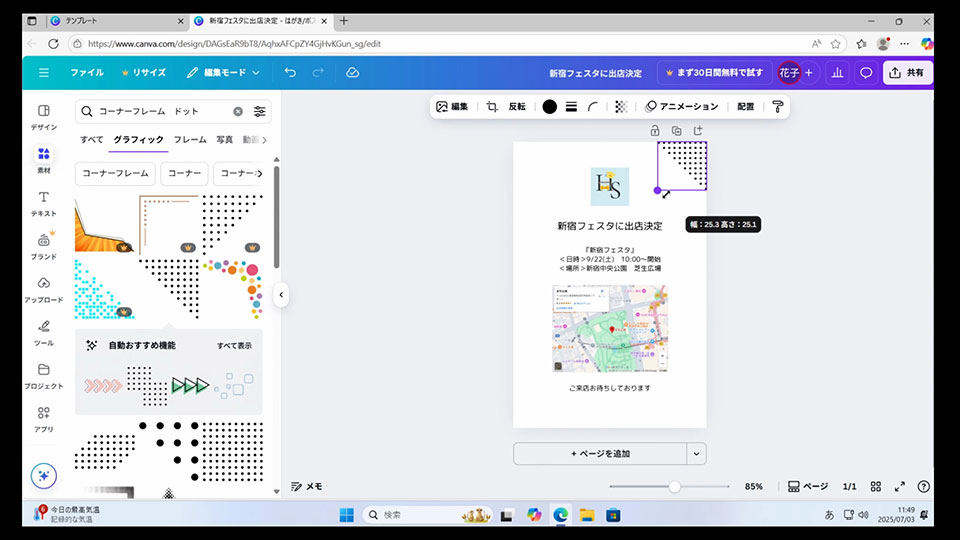Open the ブランド sidebar panel
This screenshot has height=540, width=960.
click(43, 246)
